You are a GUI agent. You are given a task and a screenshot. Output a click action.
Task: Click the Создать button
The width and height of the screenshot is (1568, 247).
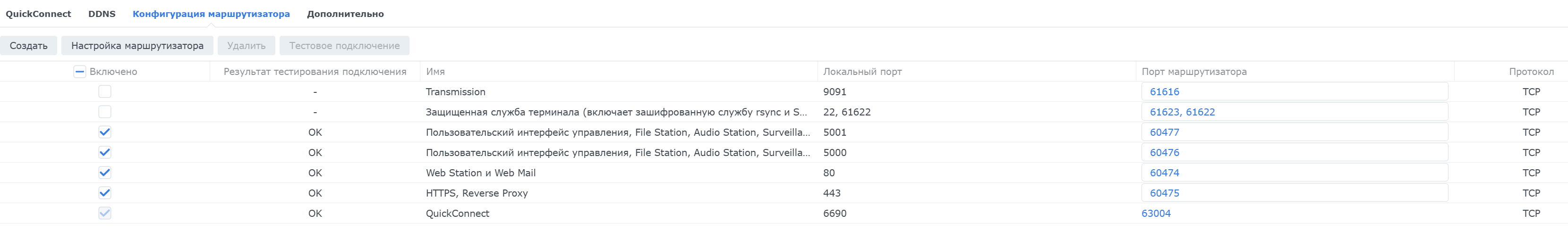pos(29,46)
